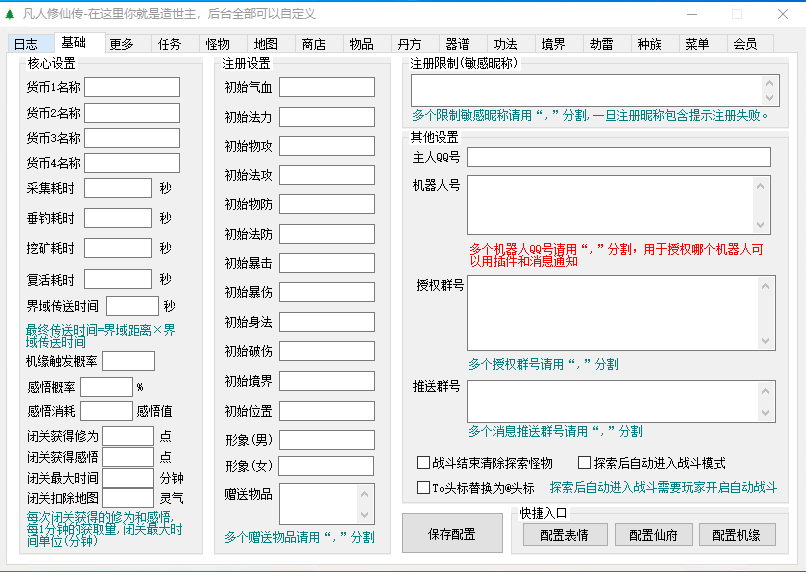Focus the 货币1名称 input field
Viewport: 806px width, 572px height.
(x=132, y=87)
